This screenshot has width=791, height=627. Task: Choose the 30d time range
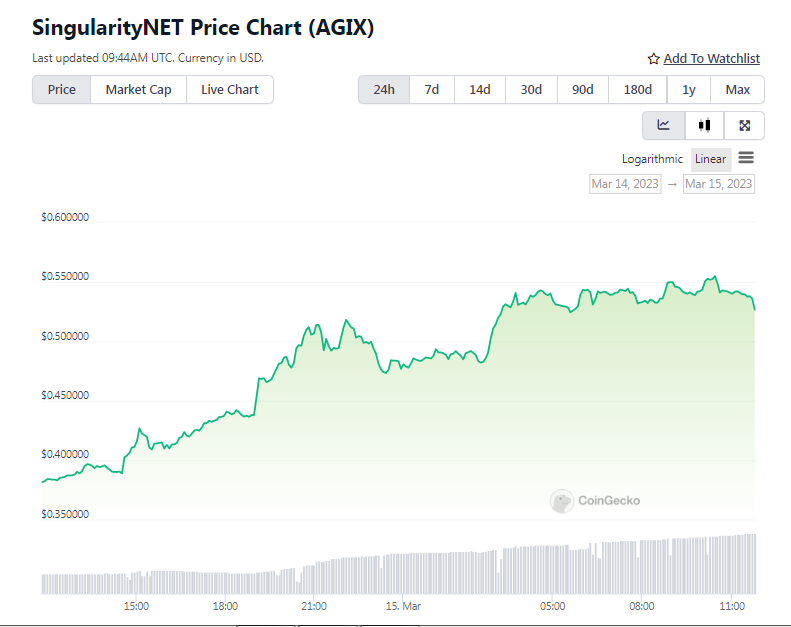pos(531,90)
